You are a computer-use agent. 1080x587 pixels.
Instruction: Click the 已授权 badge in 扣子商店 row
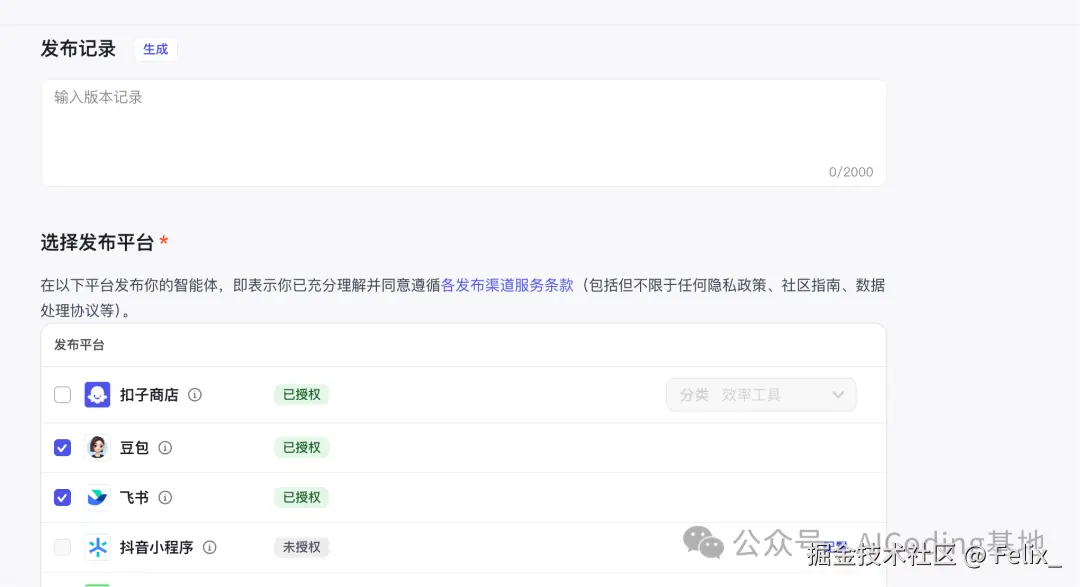click(x=302, y=395)
